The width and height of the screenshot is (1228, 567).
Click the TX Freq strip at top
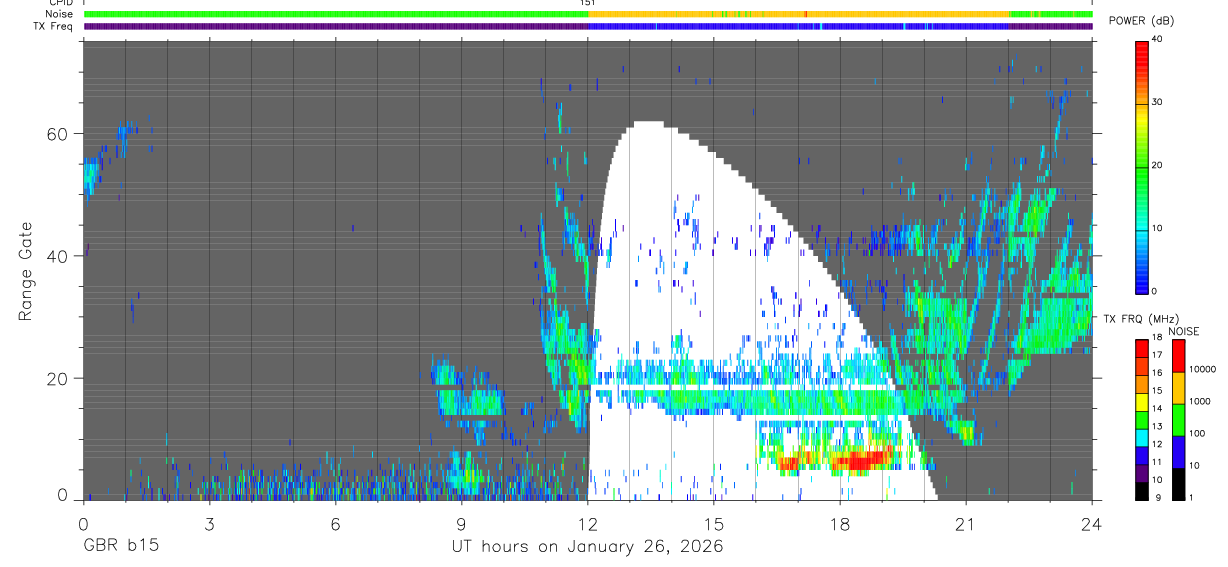point(588,26)
